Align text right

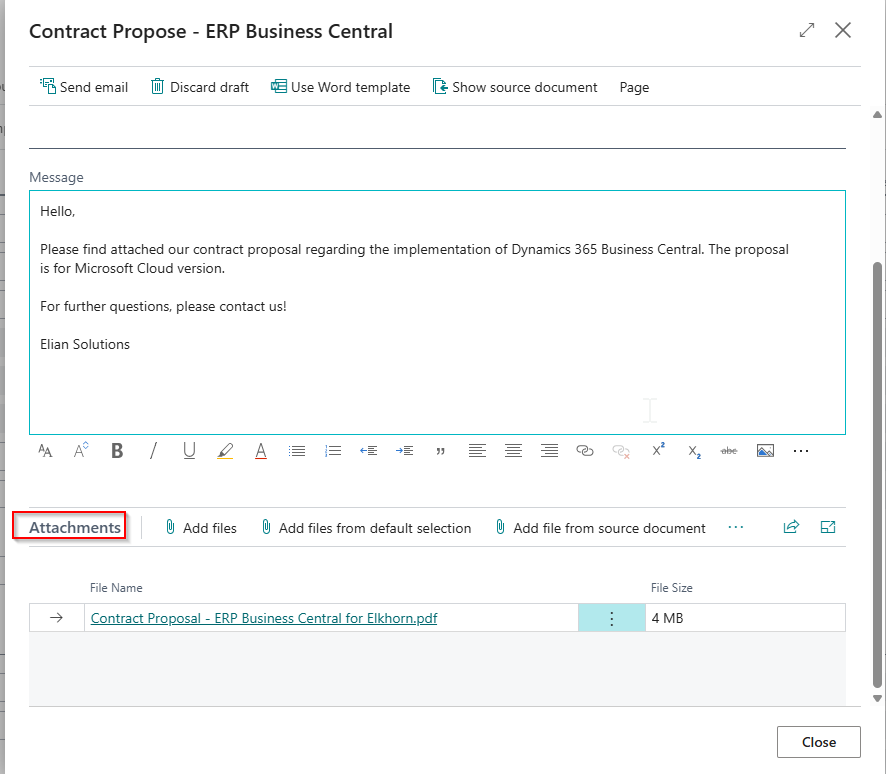tap(549, 451)
